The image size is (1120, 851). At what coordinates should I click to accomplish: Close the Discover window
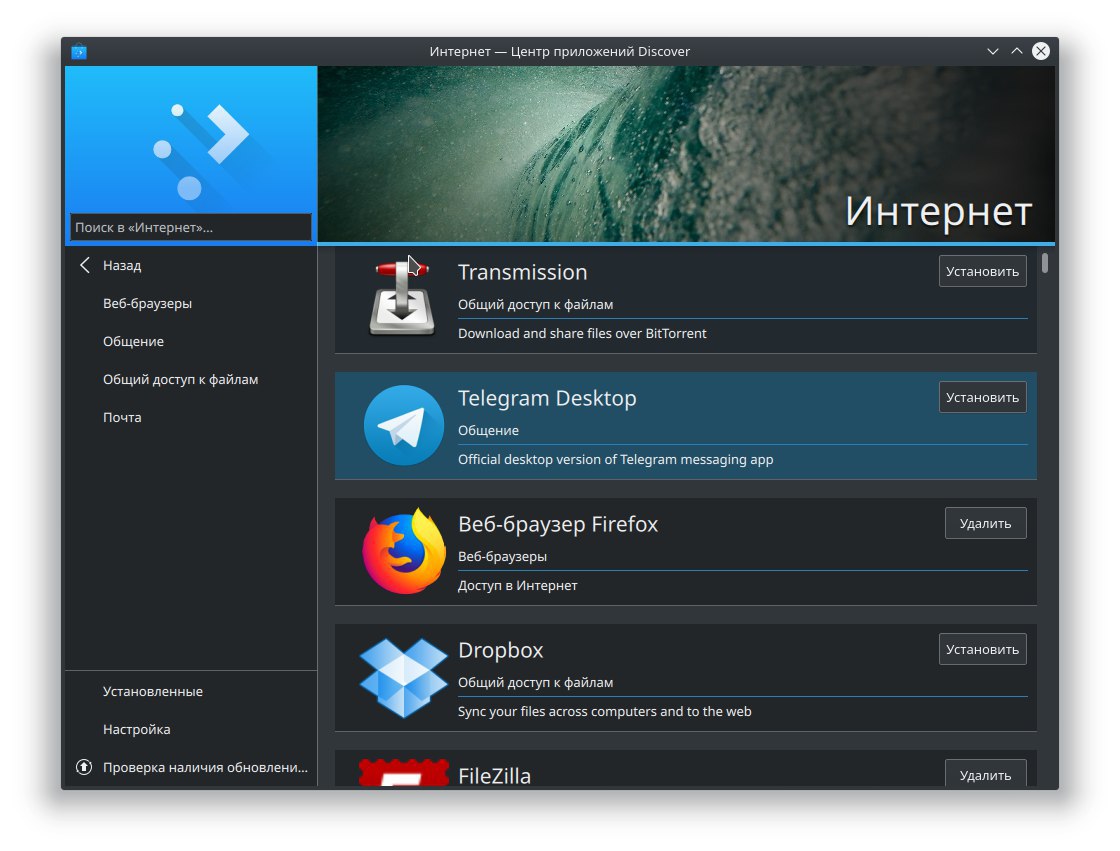[1041, 51]
